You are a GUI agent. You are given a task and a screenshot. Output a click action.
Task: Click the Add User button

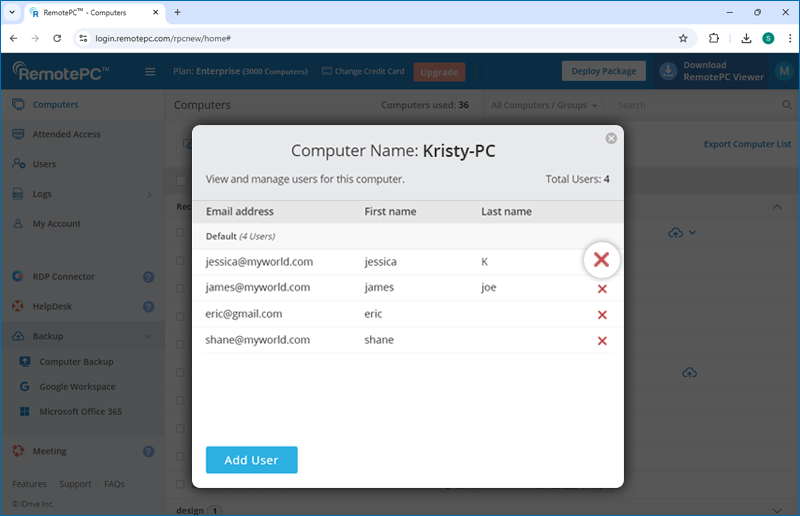(251, 460)
